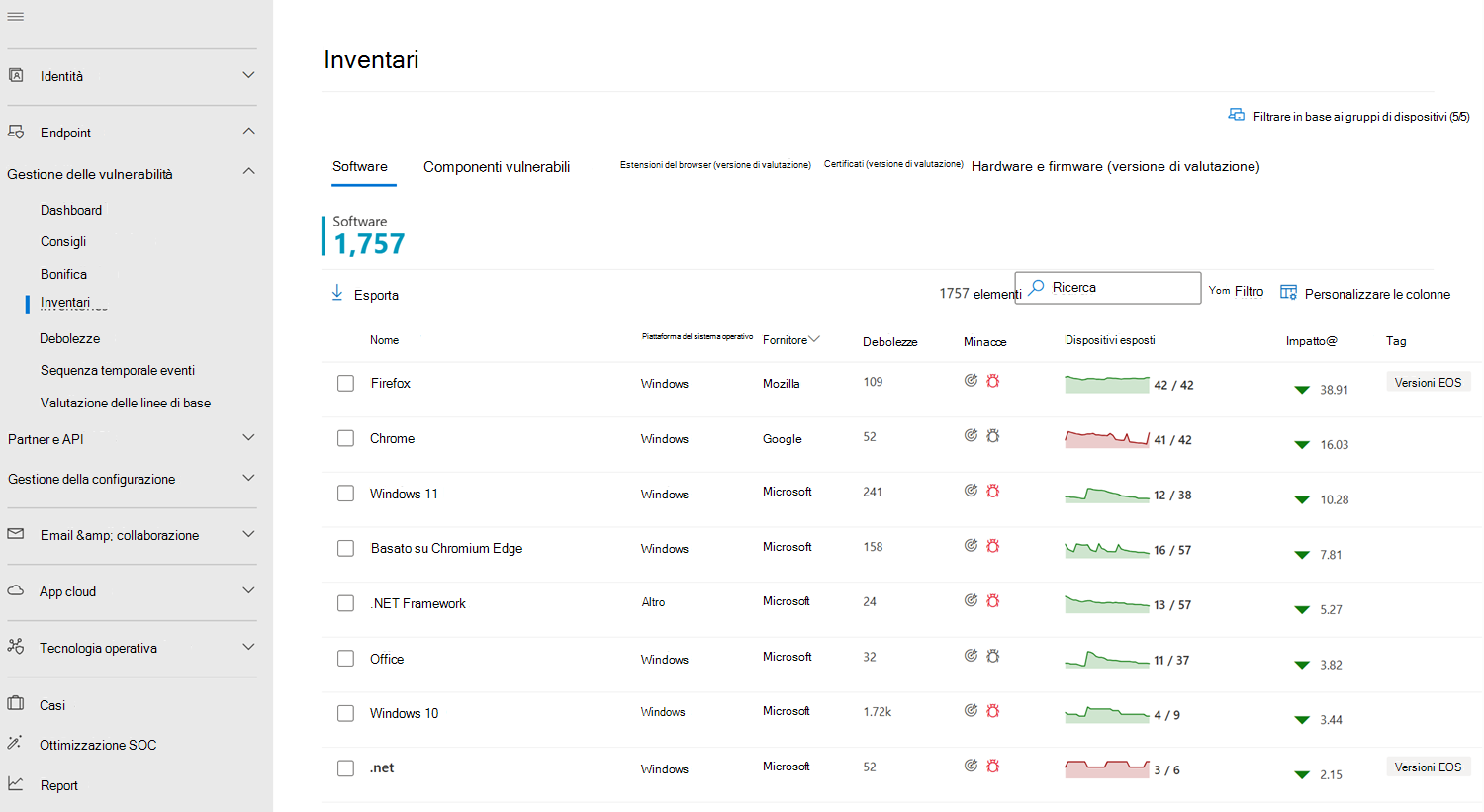
Task: Click the Firefox Versioni EOS tag
Action: coord(1428,382)
